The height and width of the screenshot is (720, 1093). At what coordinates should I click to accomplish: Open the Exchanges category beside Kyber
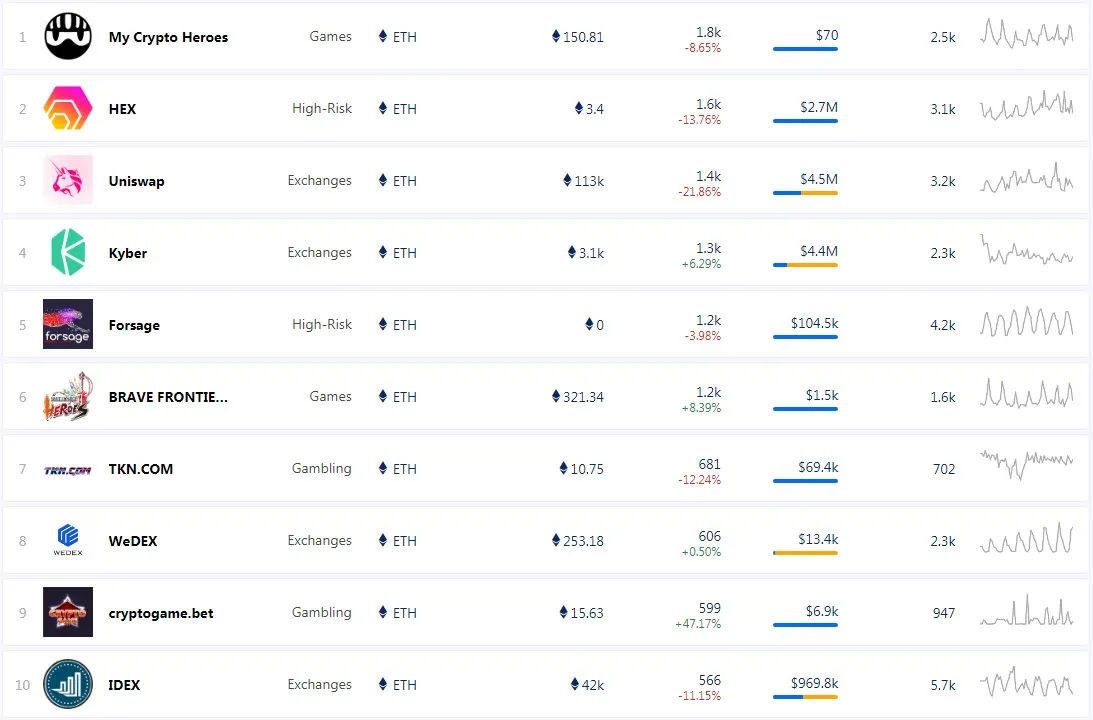tap(319, 252)
